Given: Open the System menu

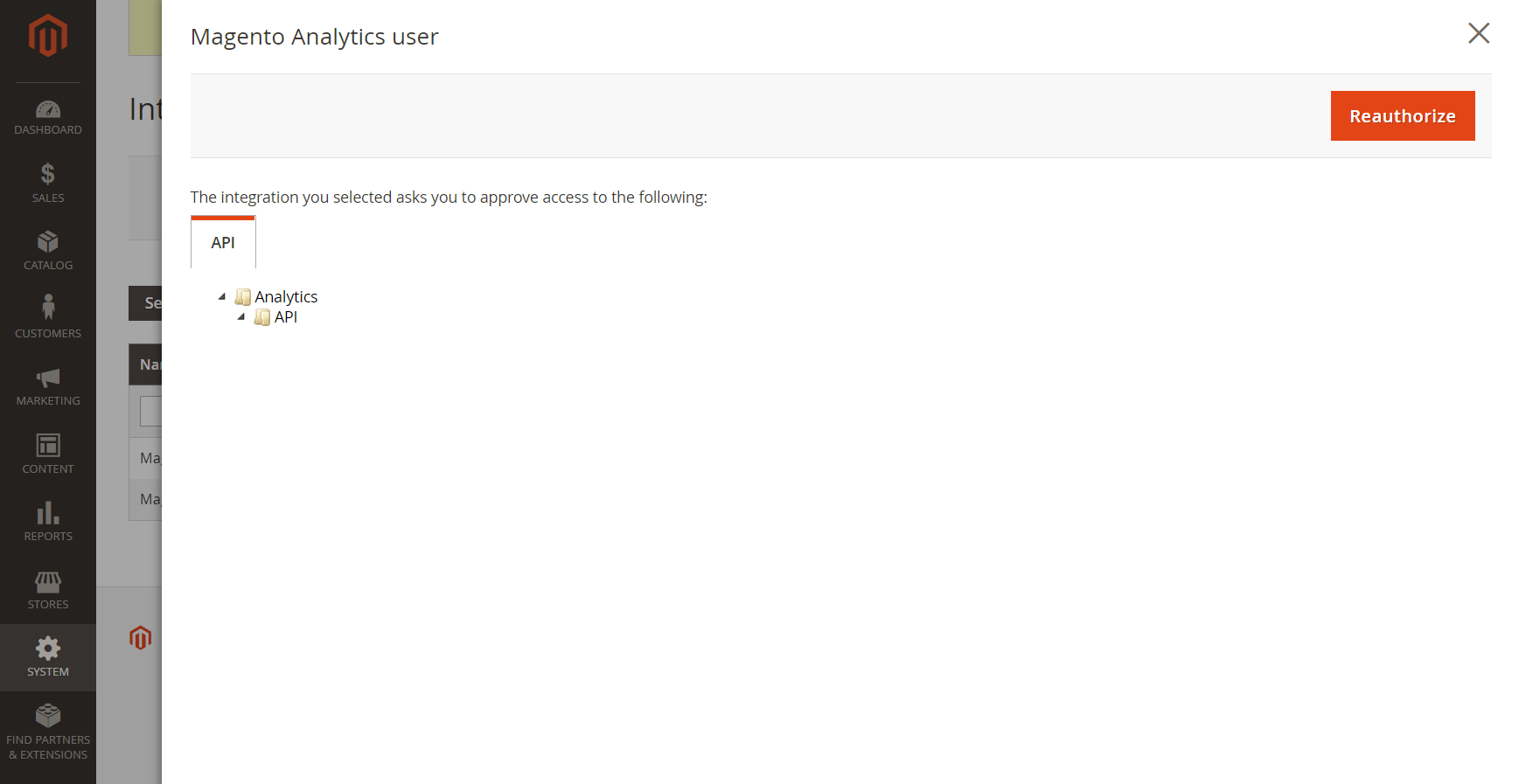Looking at the screenshot, I should (48, 658).
